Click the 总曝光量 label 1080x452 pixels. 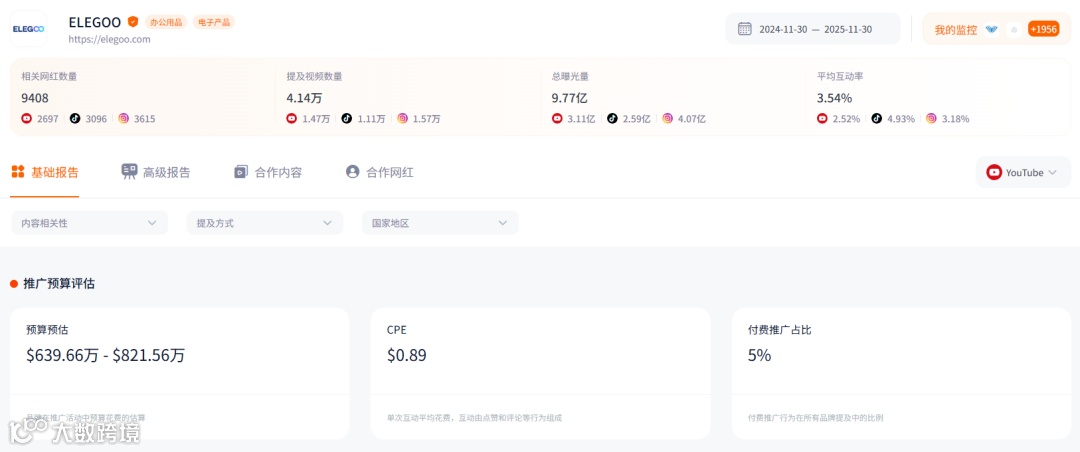[570, 76]
